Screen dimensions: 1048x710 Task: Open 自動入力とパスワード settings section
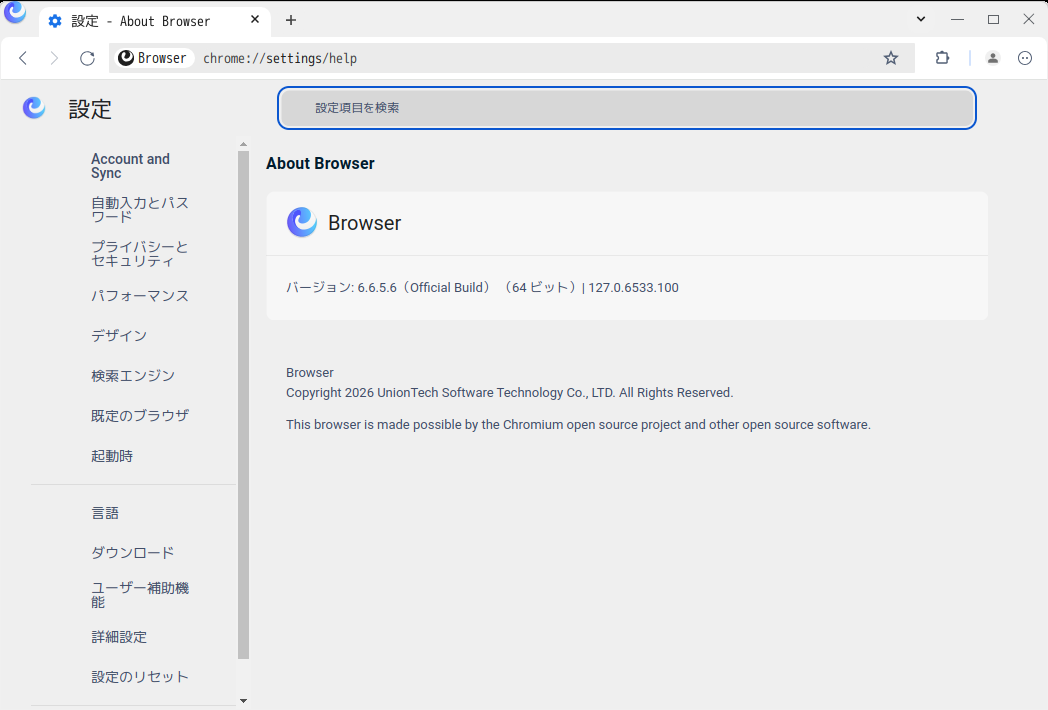[140, 210]
